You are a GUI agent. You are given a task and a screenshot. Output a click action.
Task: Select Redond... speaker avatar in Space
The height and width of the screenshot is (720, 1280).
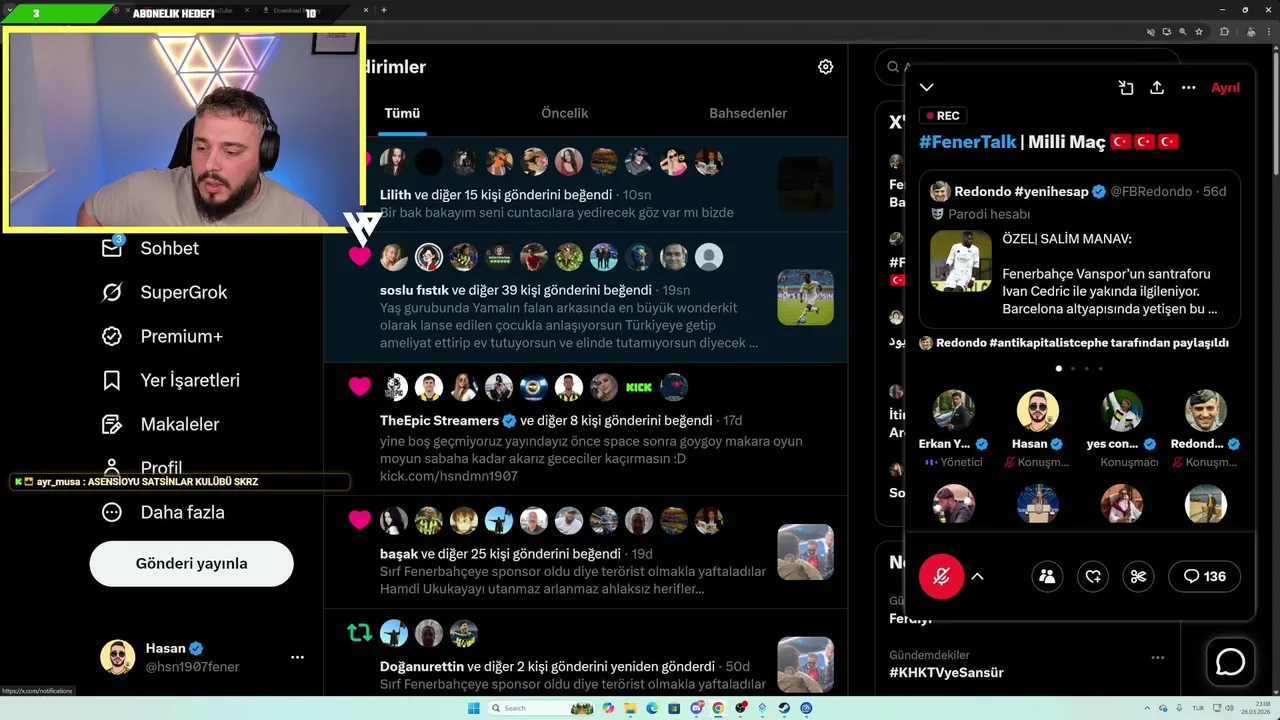[1206, 410]
